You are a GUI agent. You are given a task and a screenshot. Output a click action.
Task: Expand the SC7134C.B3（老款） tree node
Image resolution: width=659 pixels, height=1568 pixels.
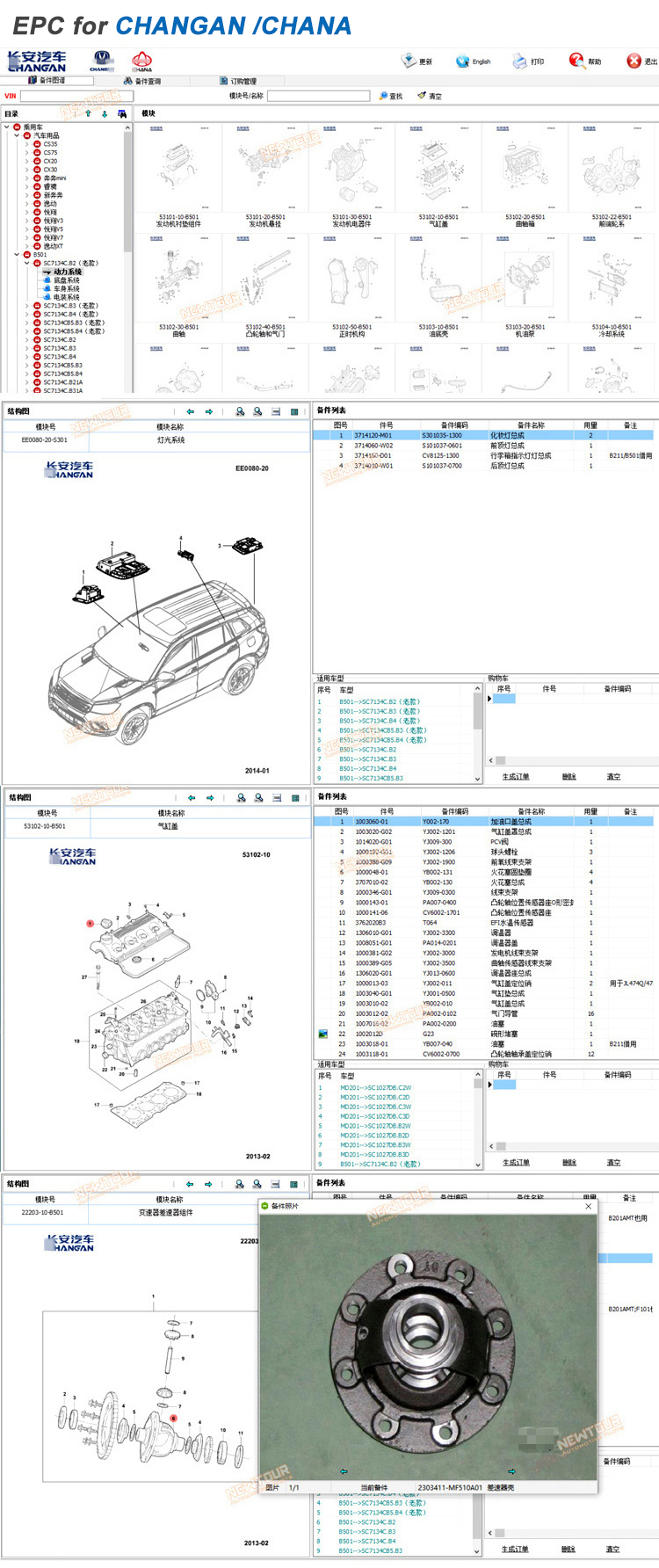(x=26, y=306)
